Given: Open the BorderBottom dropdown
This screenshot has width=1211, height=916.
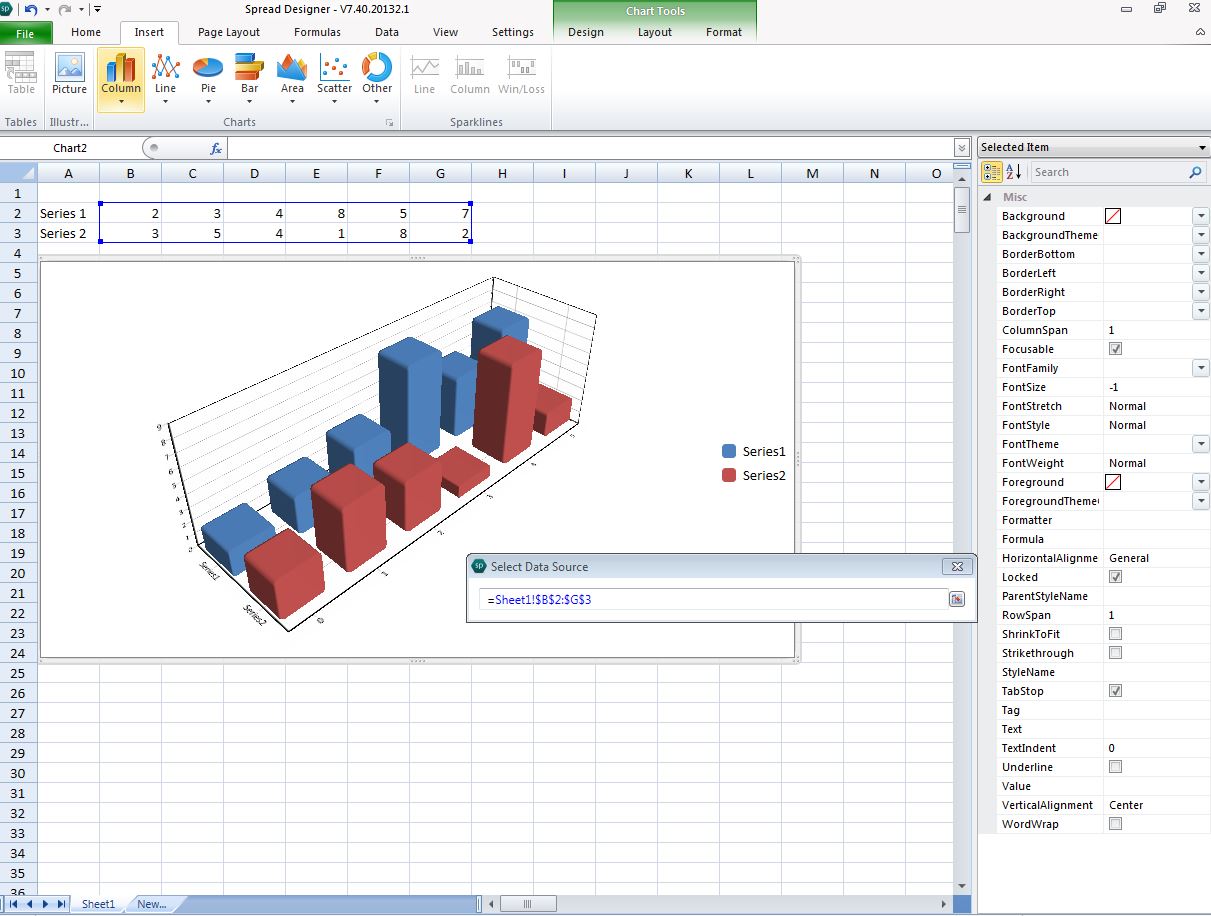Looking at the screenshot, I should tap(1200, 254).
